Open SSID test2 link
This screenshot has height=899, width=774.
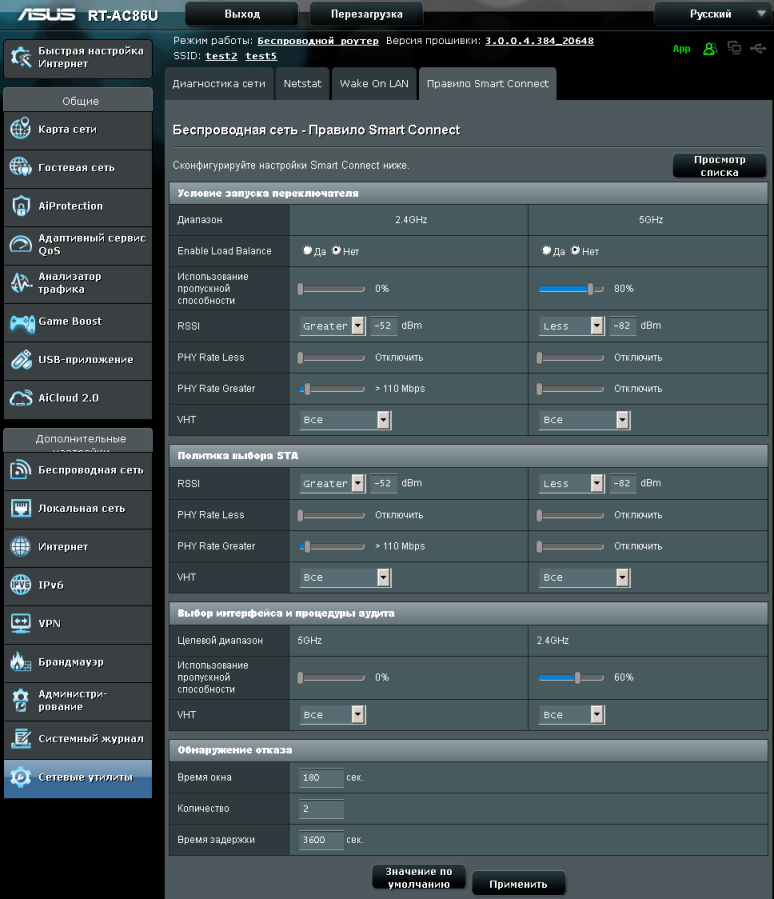tap(221, 56)
